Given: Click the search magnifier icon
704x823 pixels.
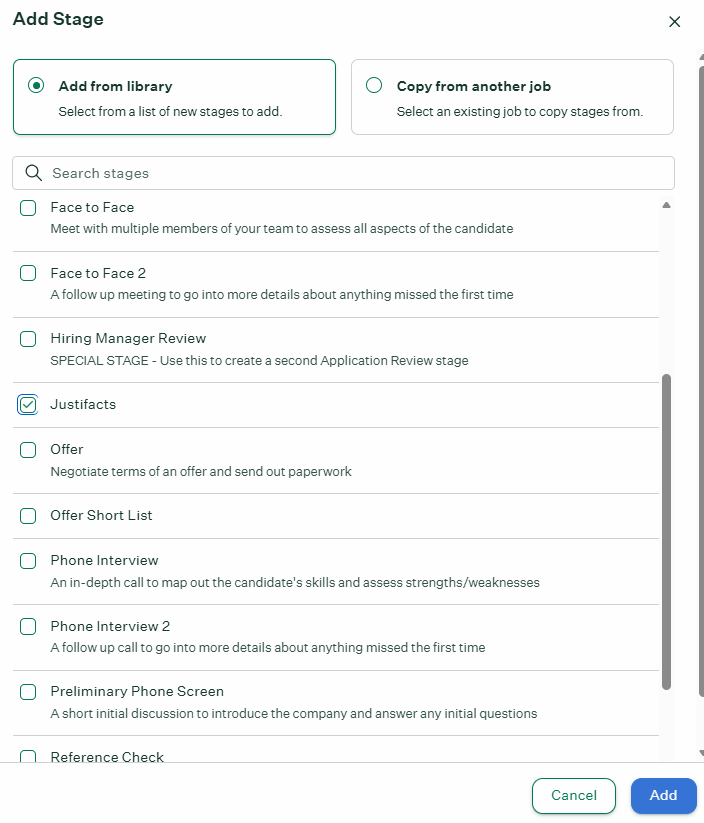Looking at the screenshot, I should (x=34, y=173).
